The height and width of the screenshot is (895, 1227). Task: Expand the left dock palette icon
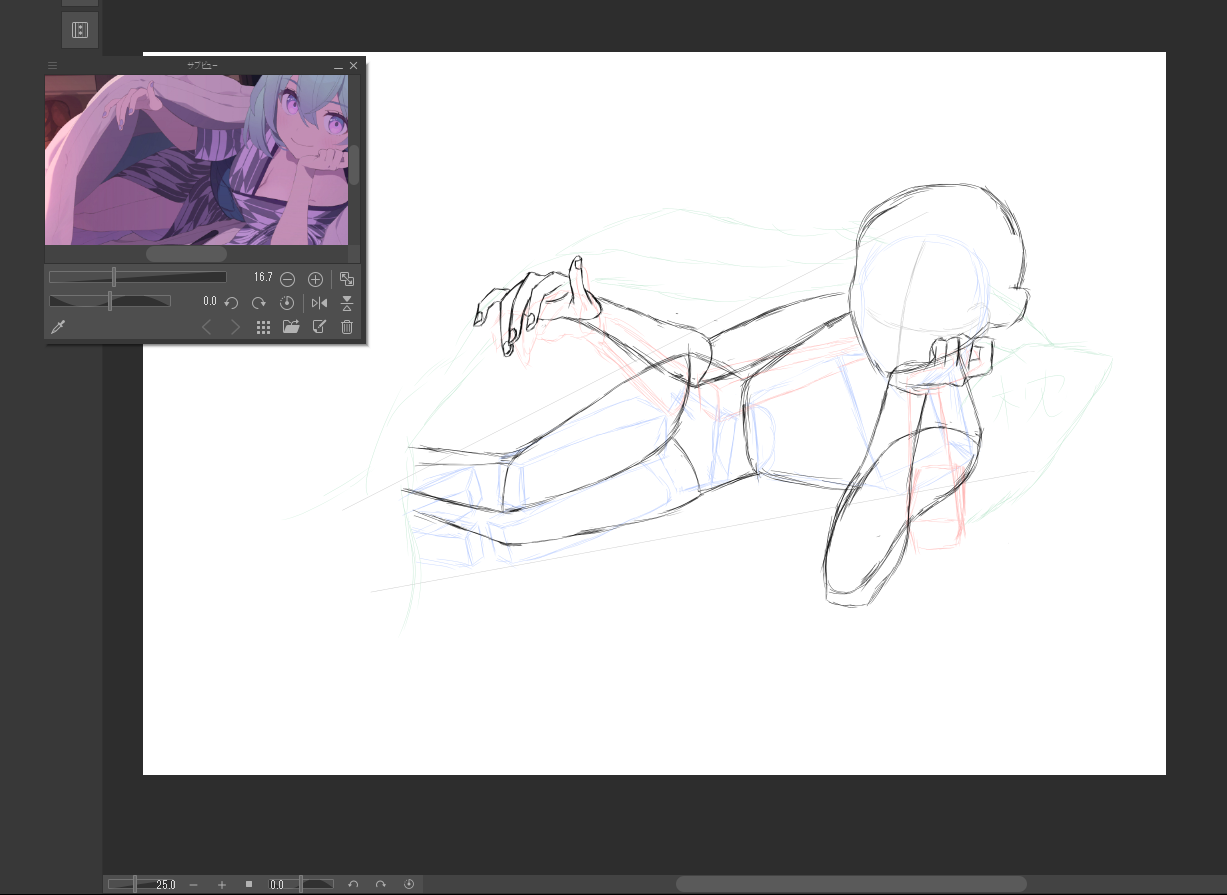pyautogui.click(x=80, y=30)
